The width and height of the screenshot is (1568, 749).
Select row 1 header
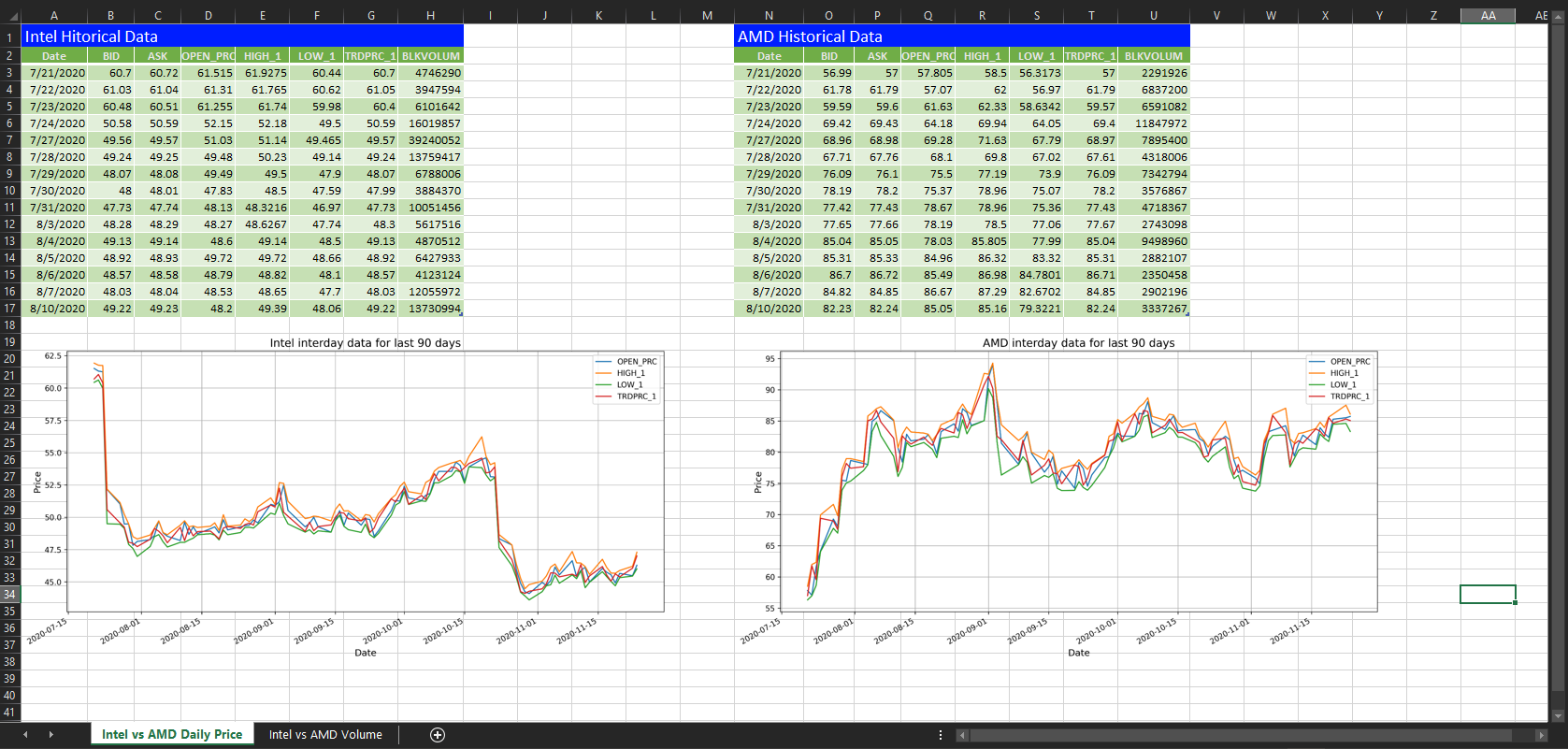(x=9, y=36)
